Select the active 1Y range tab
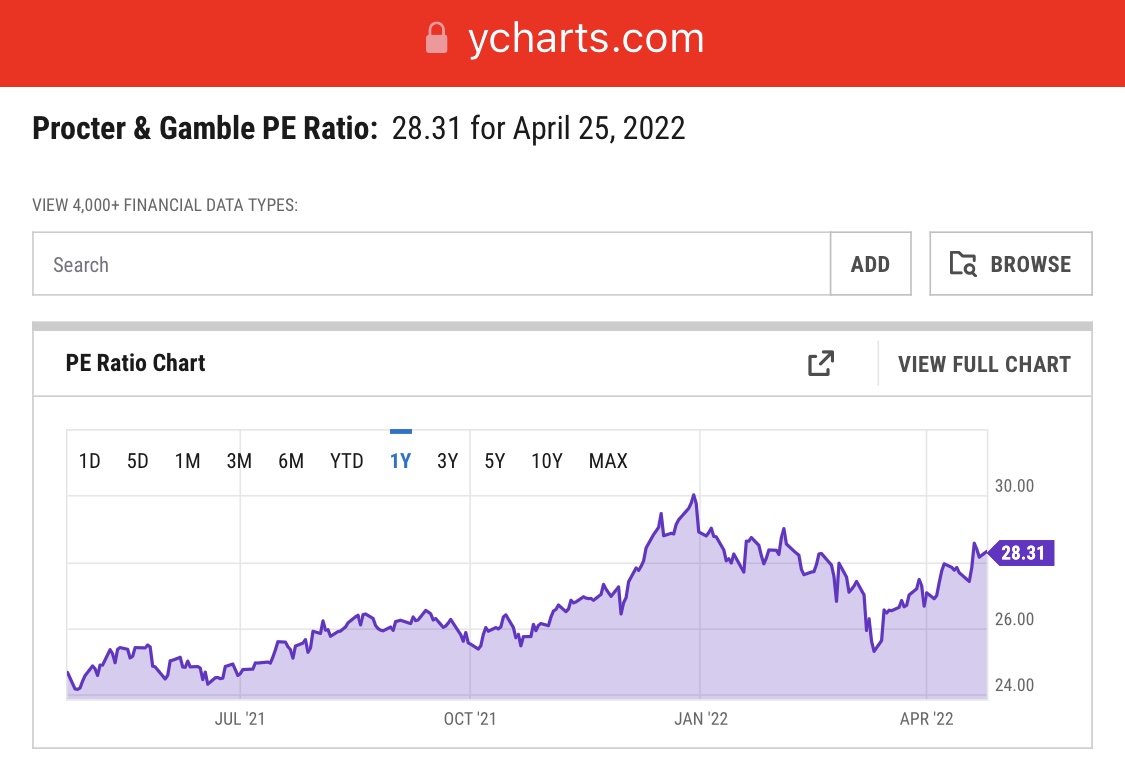This screenshot has width=1125, height=771. (400, 461)
